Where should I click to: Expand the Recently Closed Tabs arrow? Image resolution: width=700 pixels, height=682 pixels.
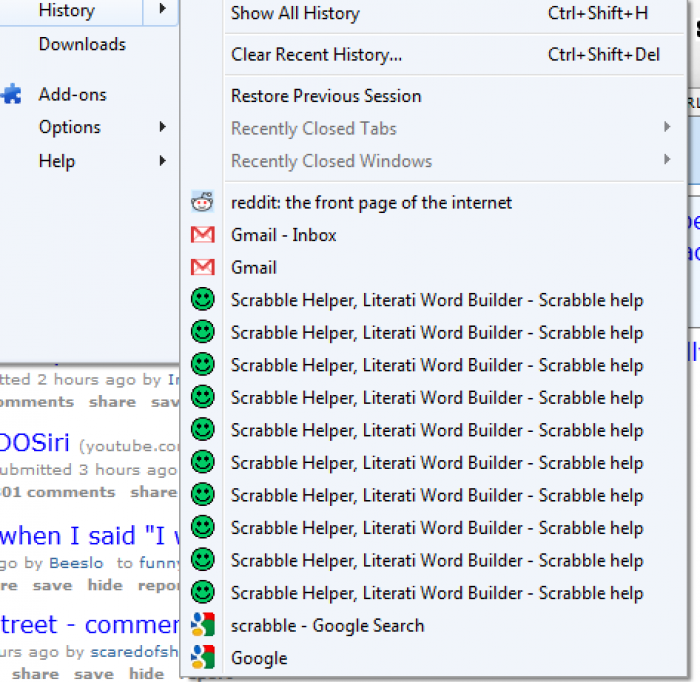click(x=666, y=128)
